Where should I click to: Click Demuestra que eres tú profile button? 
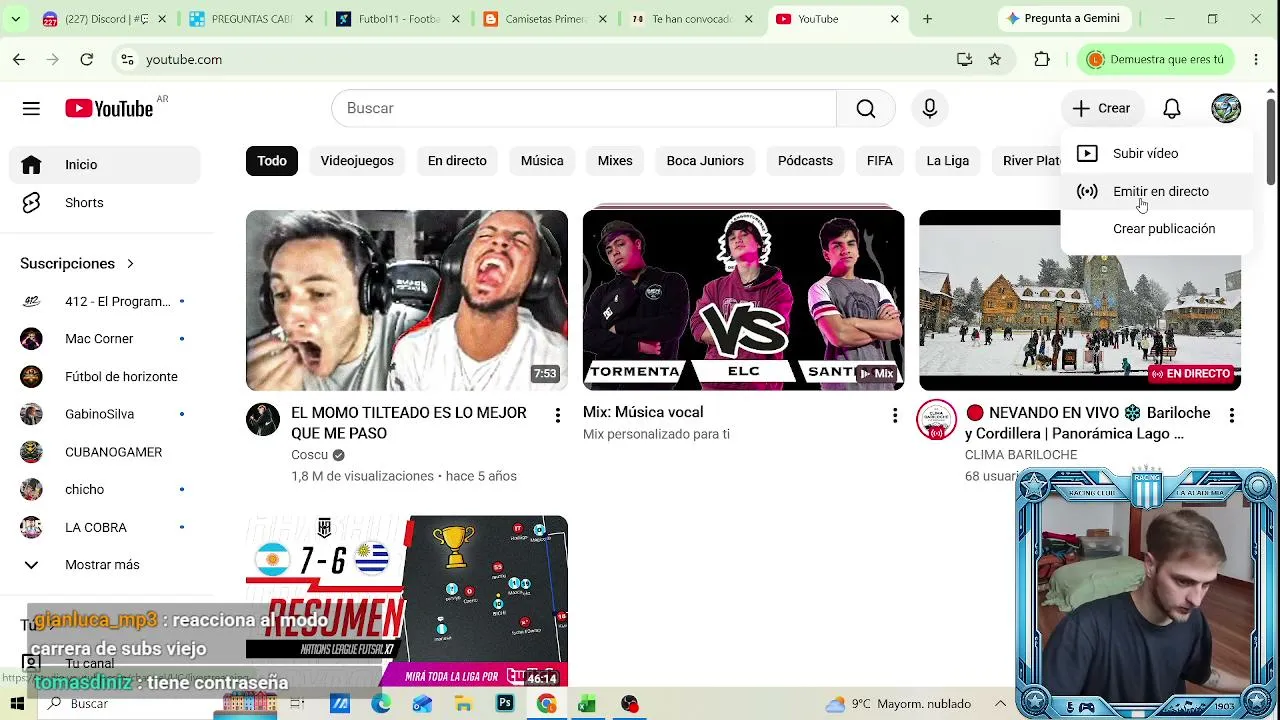pos(1158,59)
